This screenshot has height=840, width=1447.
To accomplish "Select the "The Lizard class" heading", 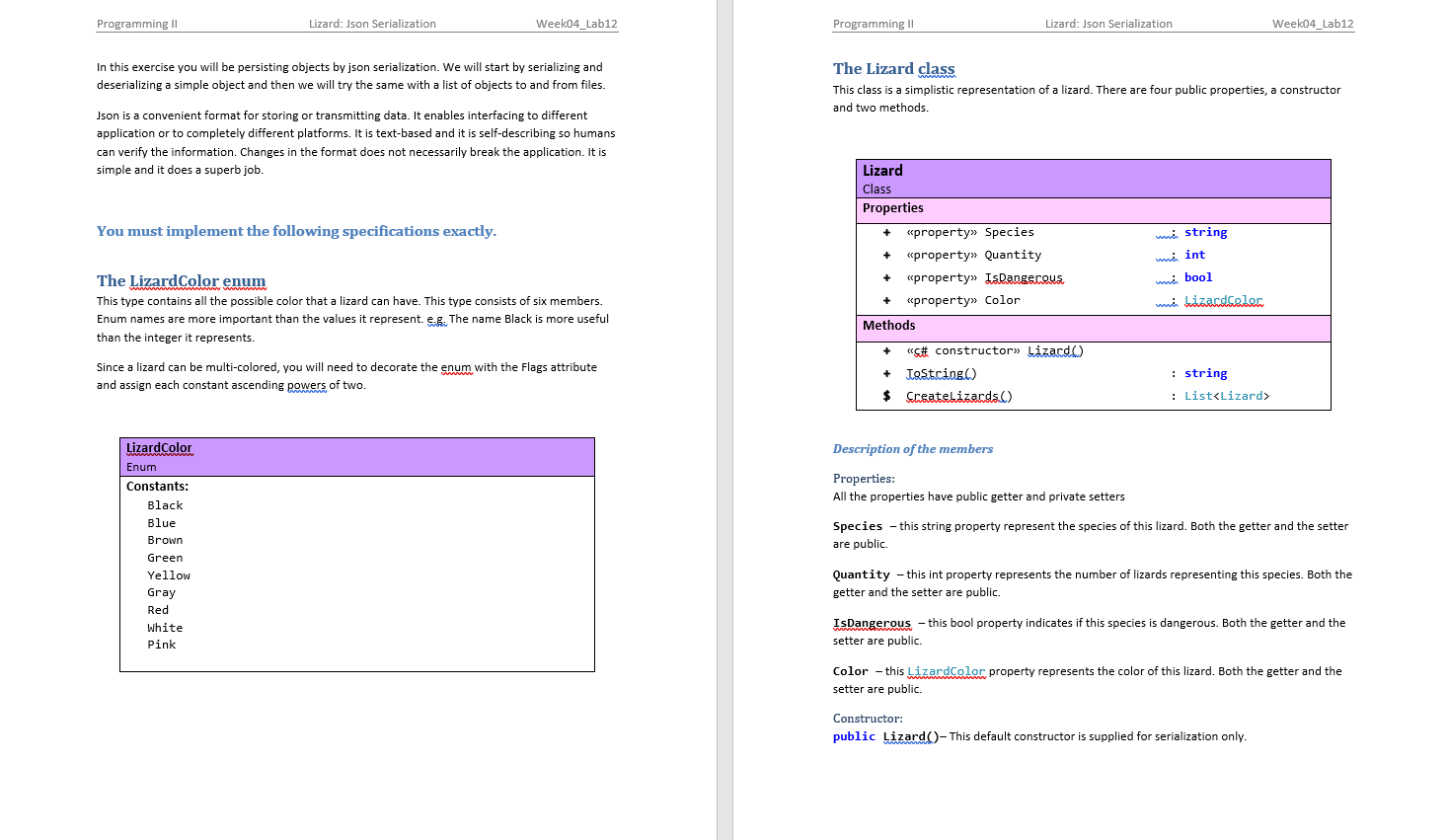I will click(893, 68).
